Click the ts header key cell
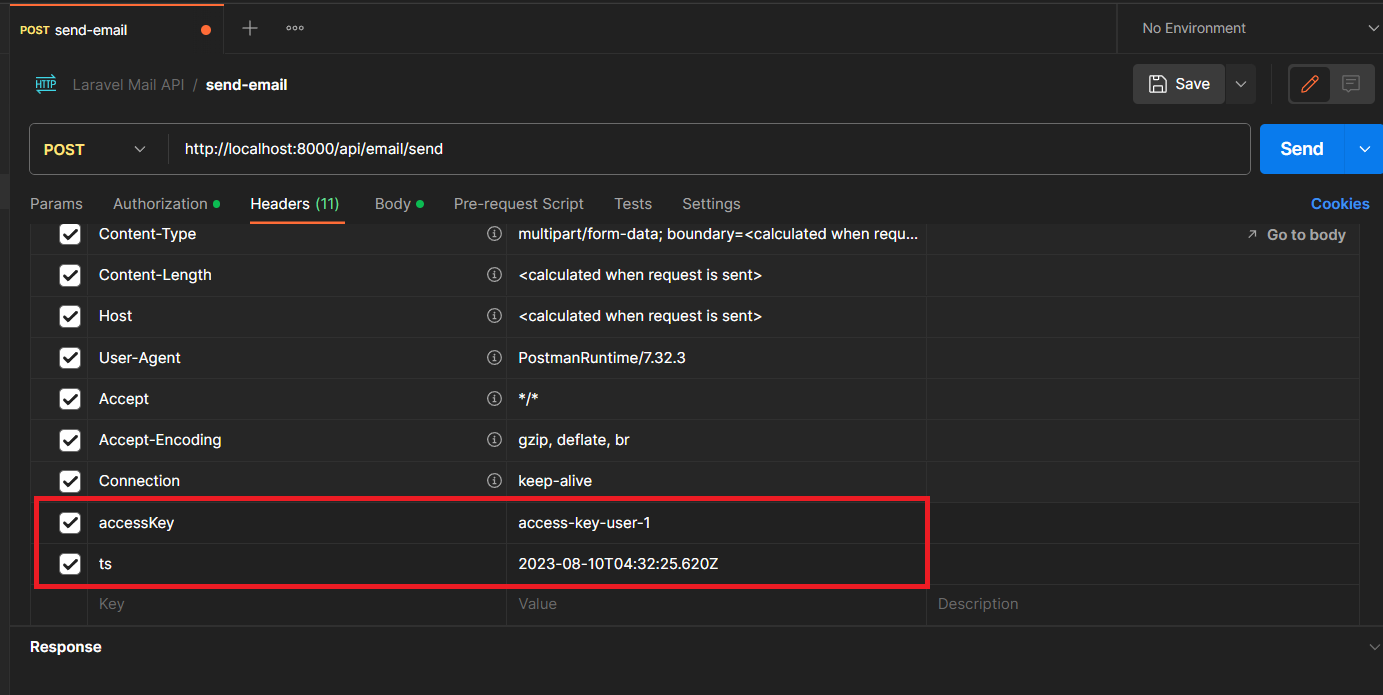 [297, 564]
